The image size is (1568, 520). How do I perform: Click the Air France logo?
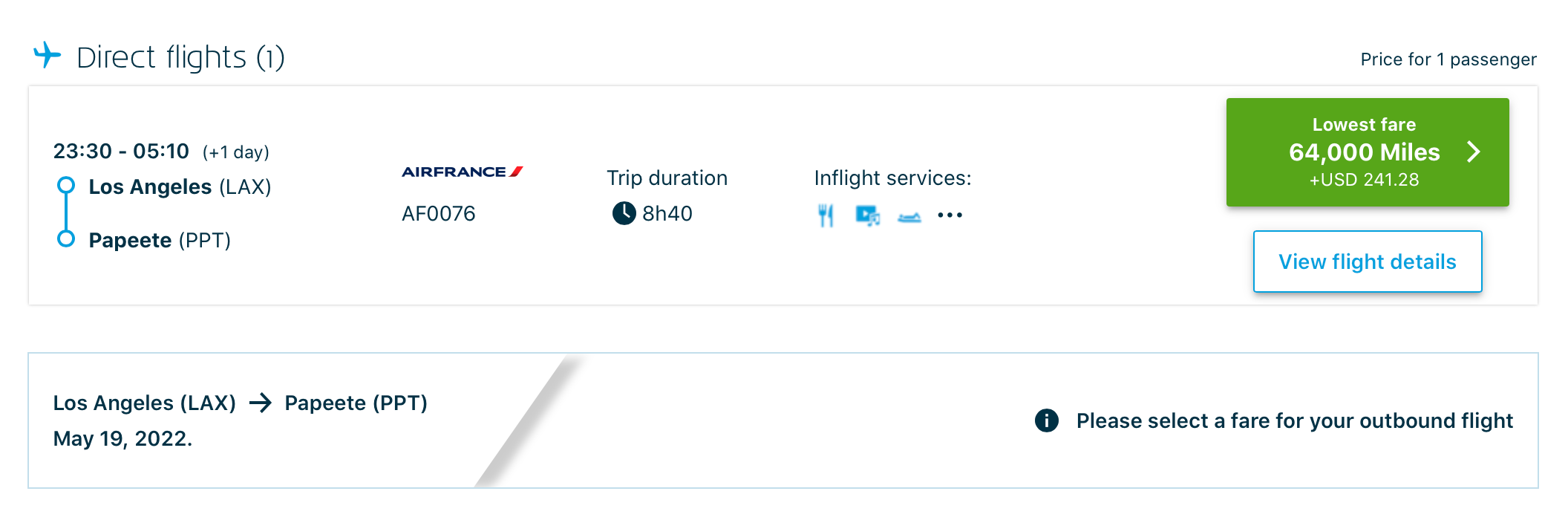462,172
